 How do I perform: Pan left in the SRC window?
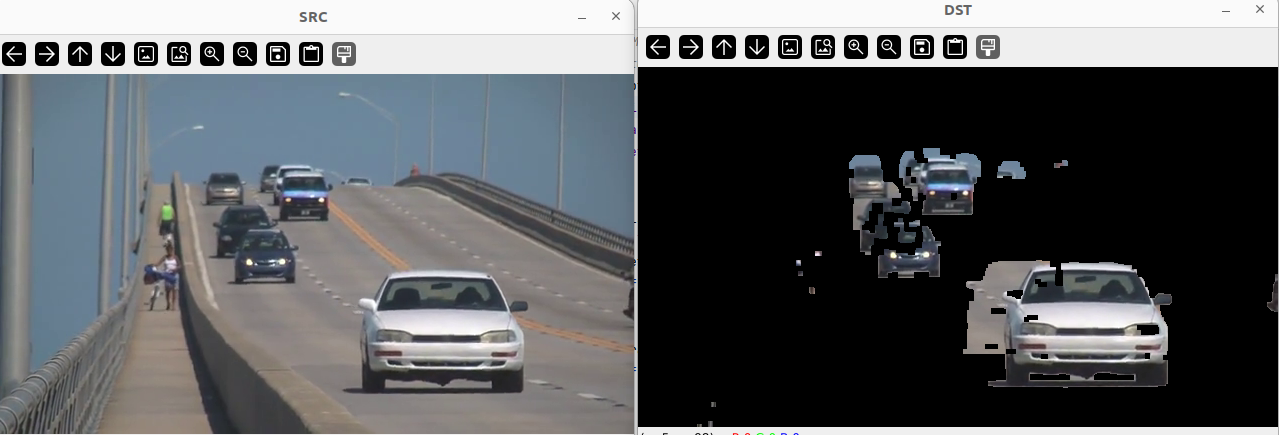click(14, 54)
